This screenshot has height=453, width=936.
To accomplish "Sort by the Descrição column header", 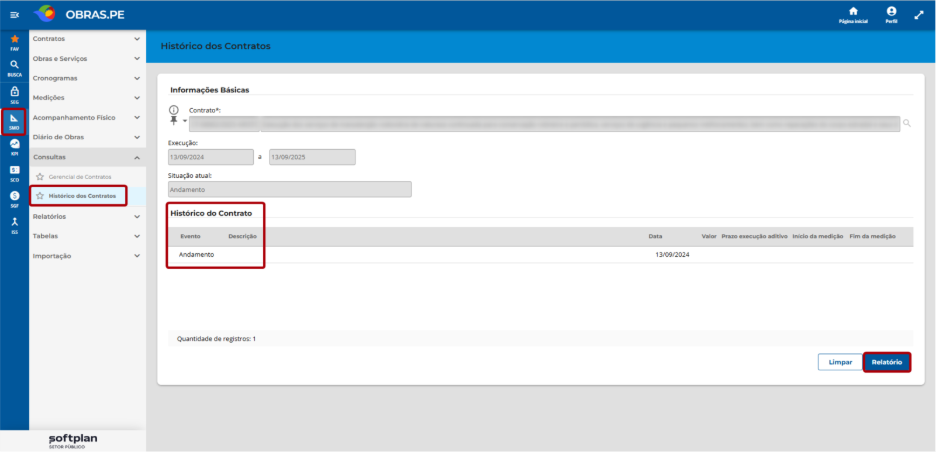I will pos(242,236).
